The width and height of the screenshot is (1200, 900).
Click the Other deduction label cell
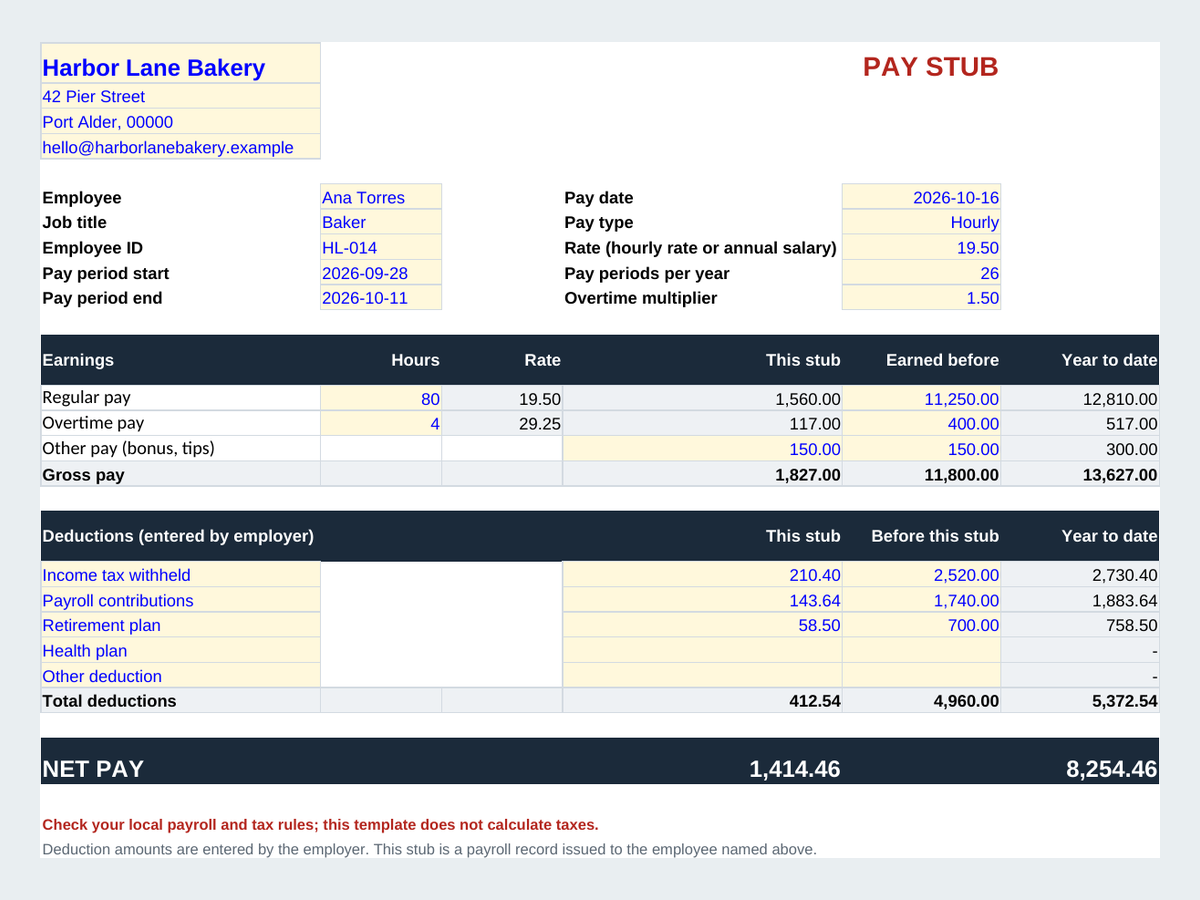point(181,675)
